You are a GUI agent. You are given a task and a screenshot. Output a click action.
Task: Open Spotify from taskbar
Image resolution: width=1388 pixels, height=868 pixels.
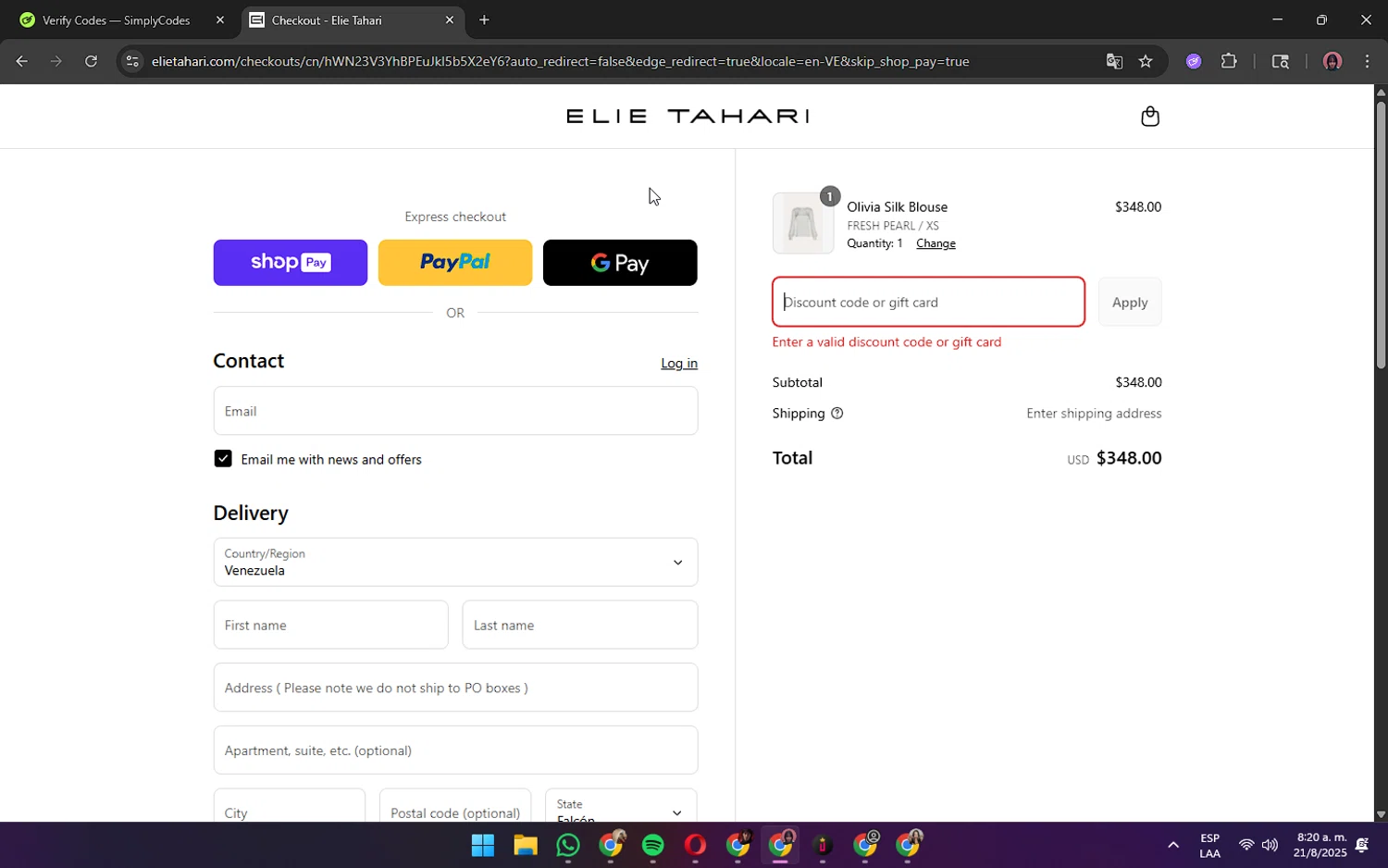point(653,845)
